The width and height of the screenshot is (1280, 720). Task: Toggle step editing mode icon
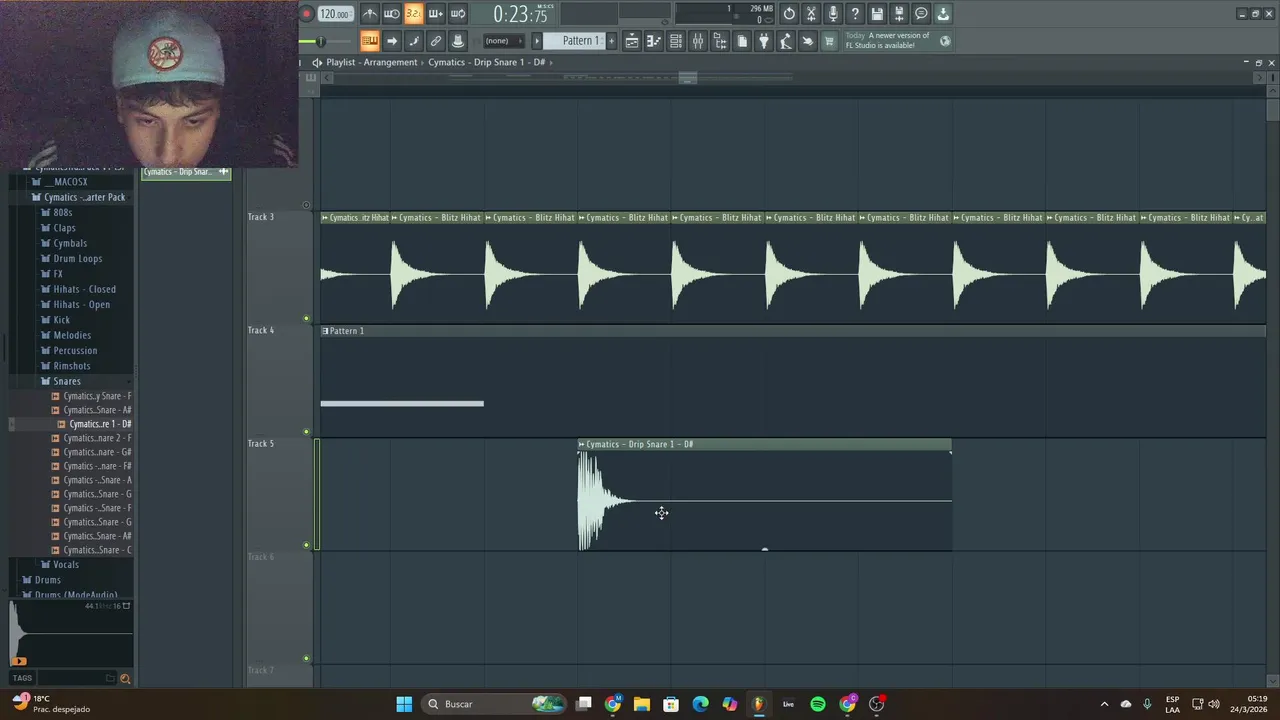(414, 41)
